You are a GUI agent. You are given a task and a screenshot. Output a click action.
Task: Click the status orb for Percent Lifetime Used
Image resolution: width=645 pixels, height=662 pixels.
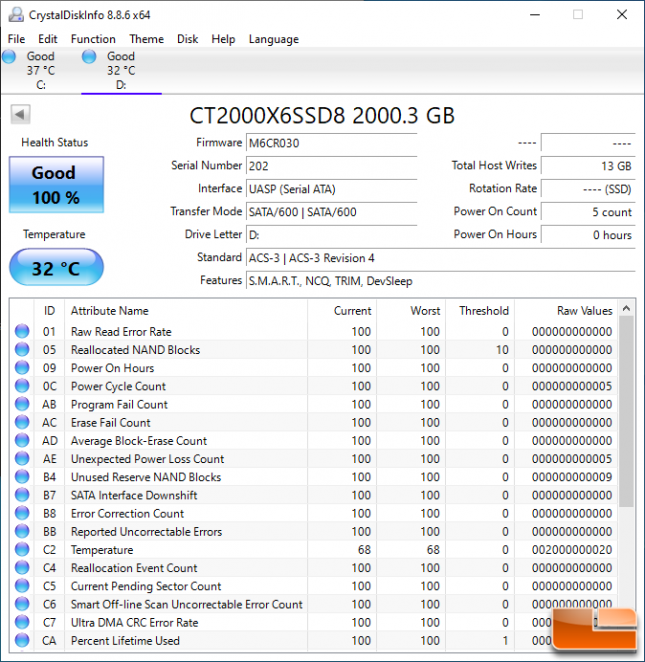click(22, 640)
